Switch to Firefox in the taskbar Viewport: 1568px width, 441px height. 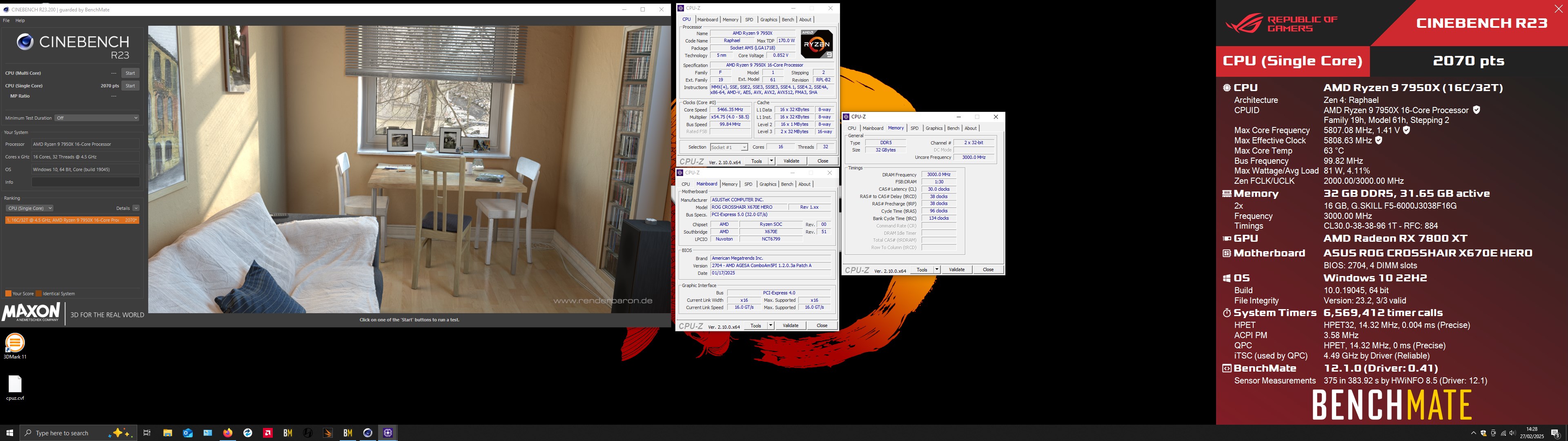(228, 433)
